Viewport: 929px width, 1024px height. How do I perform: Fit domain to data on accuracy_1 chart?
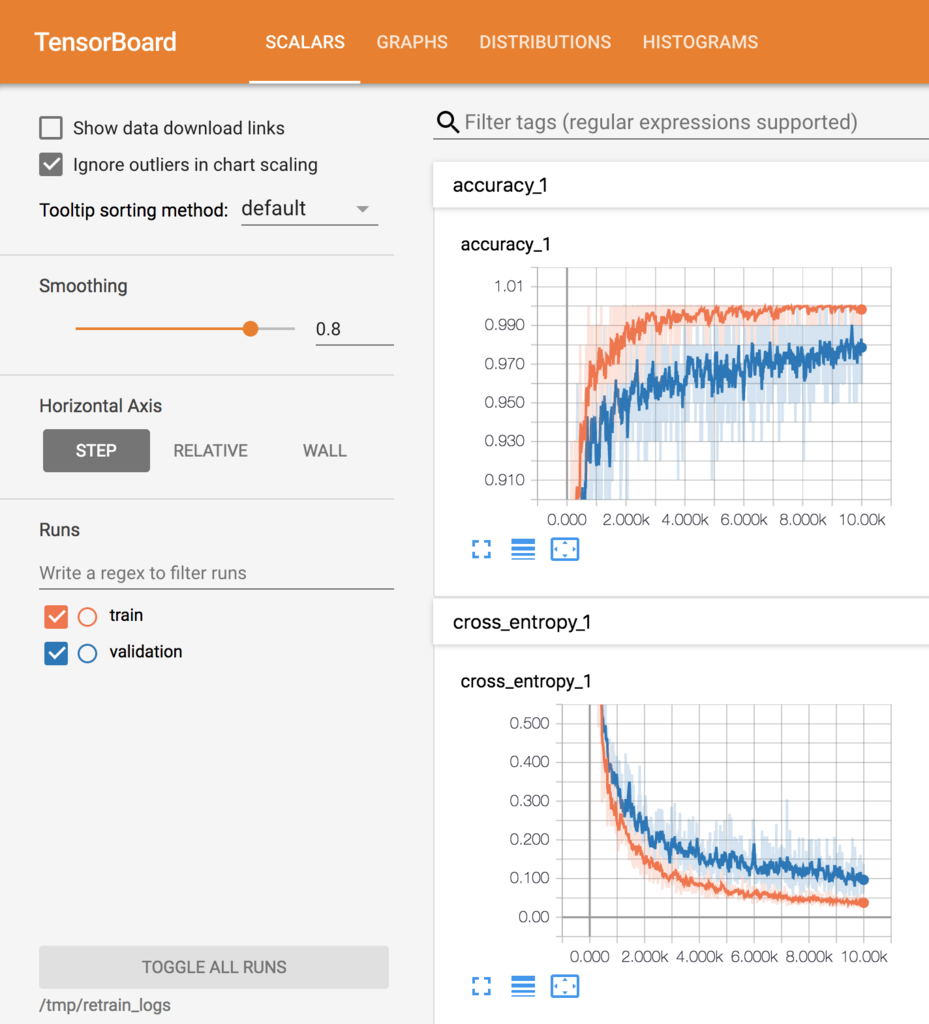click(x=565, y=549)
